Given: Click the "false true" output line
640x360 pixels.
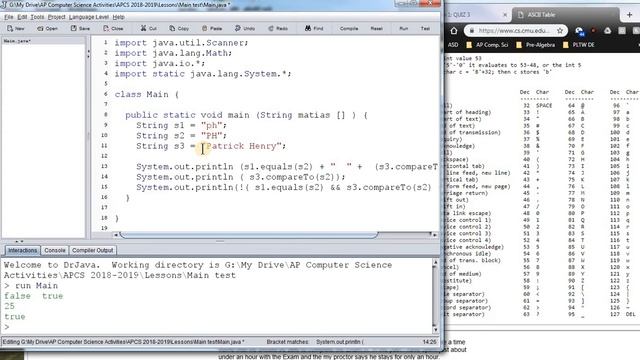Looking at the screenshot, I should (33, 296).
